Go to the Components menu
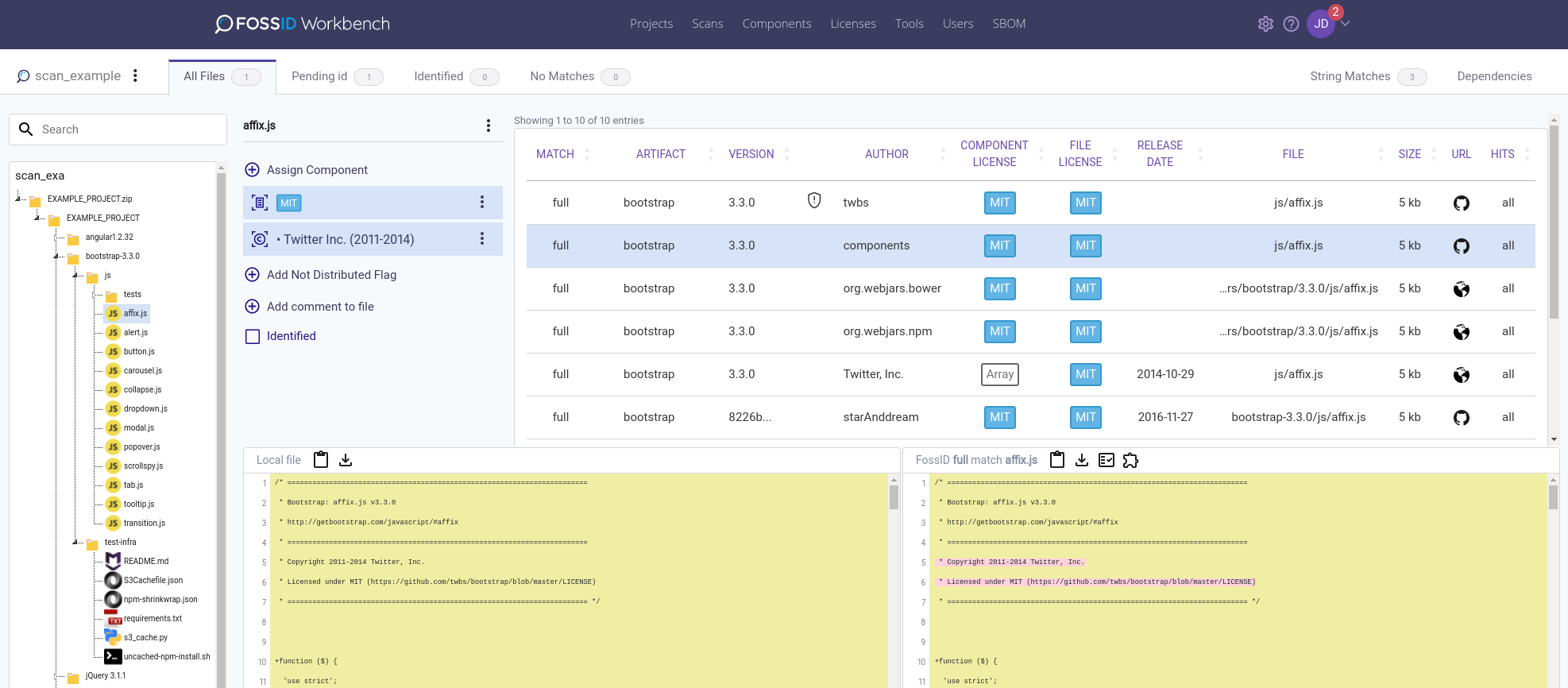Image resolution: width=1568 pixels, height=688 pixels. 777,24
